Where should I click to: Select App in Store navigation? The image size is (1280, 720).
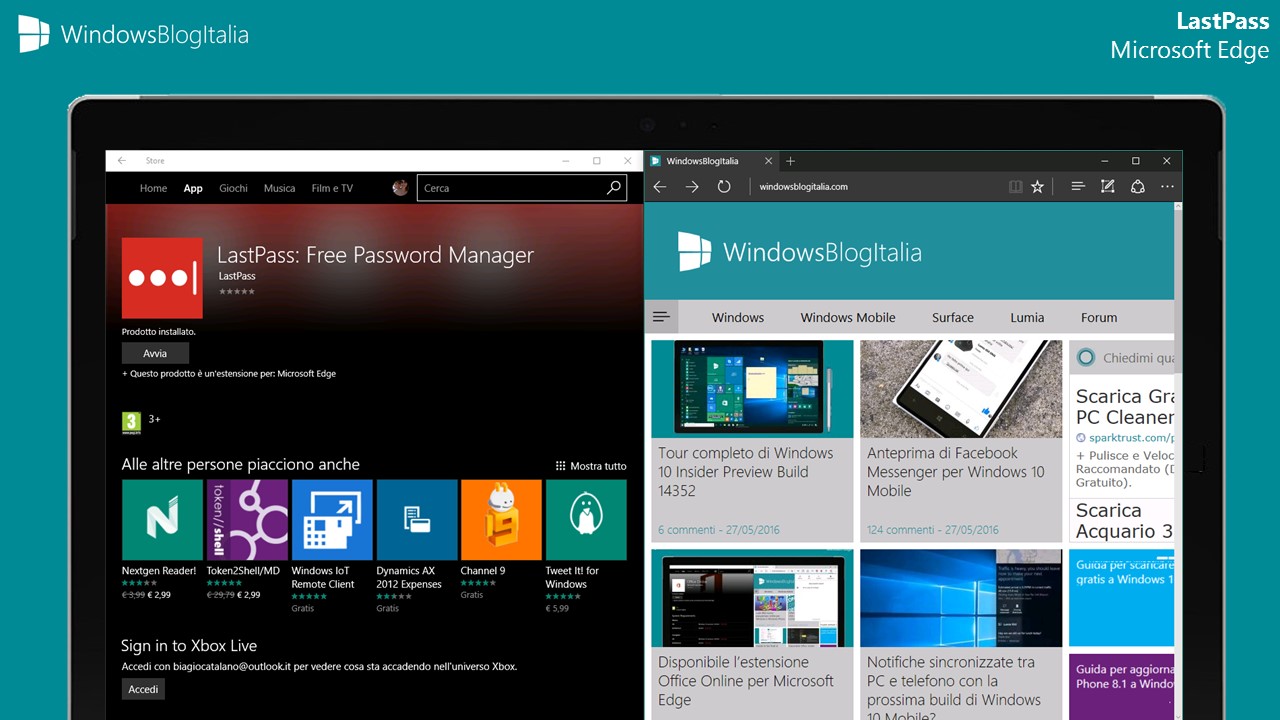pos(193,188)
